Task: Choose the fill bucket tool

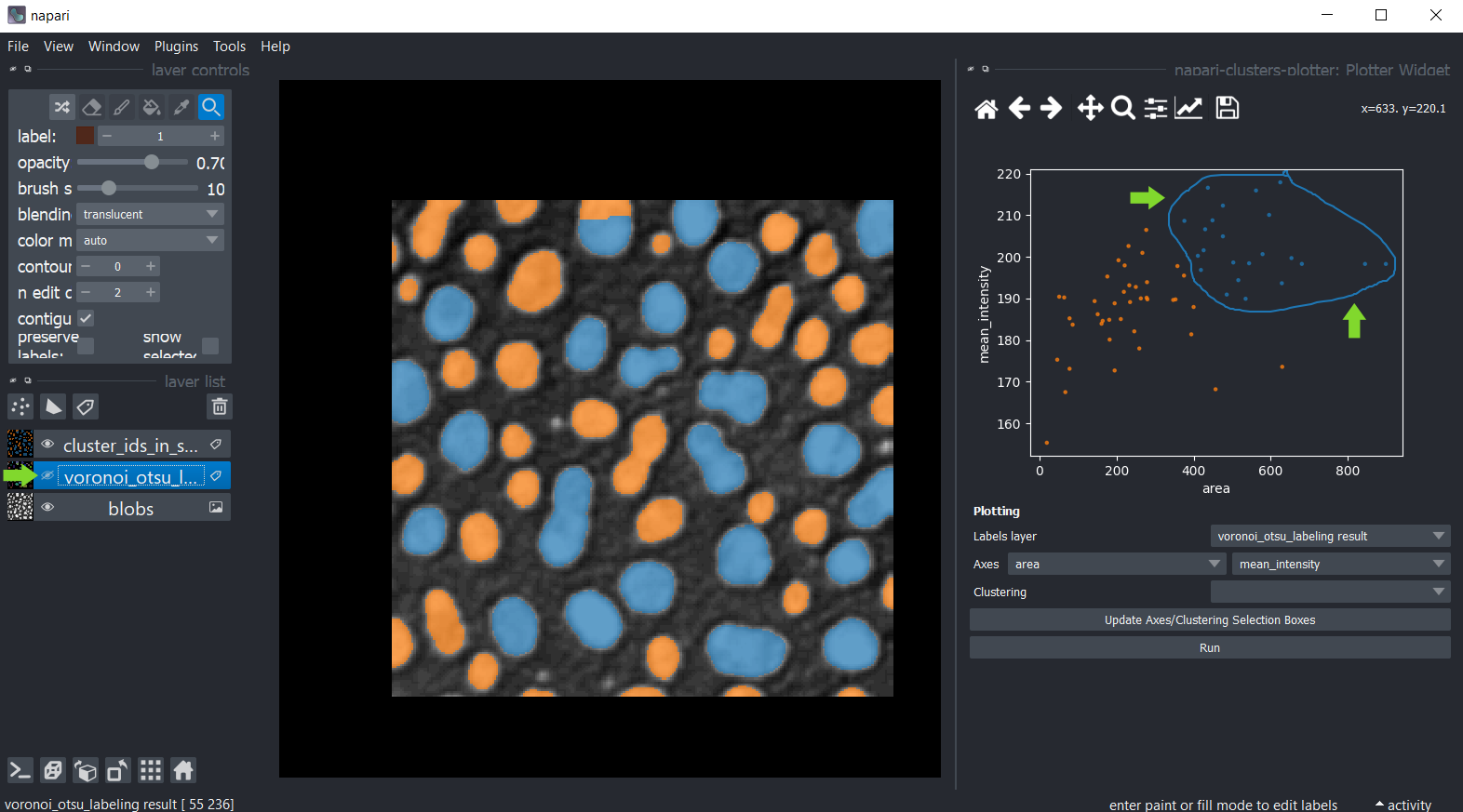Action: tap(152, 107)
